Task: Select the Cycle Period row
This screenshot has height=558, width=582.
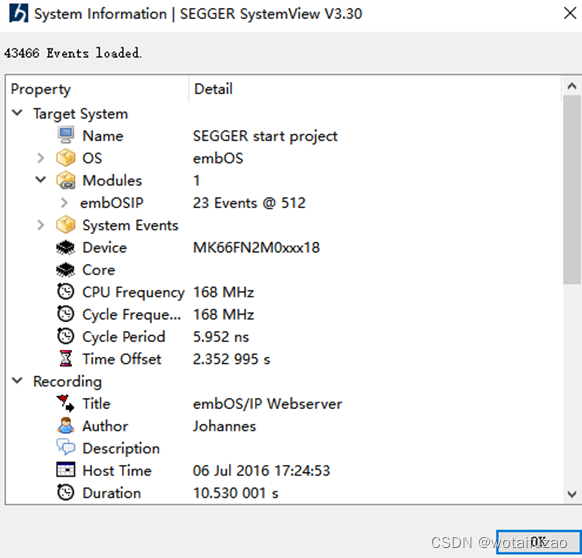Action: [284, 337]
